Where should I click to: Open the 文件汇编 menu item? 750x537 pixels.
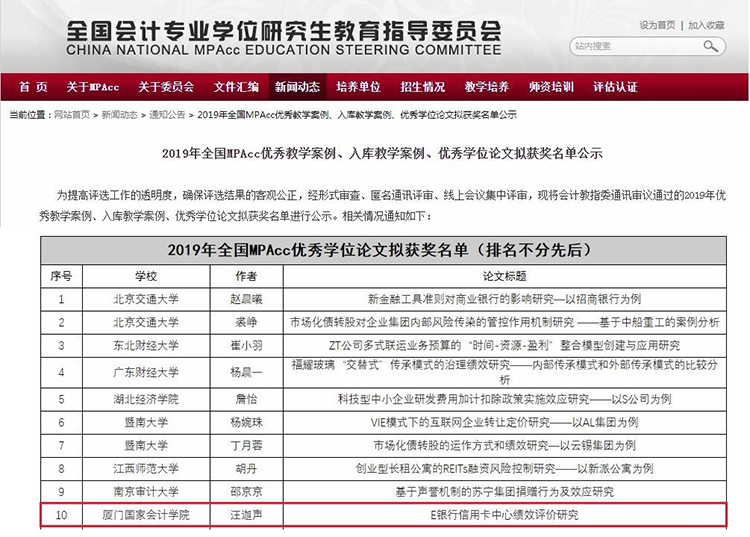pyautogui.click(x=236, y=87)
